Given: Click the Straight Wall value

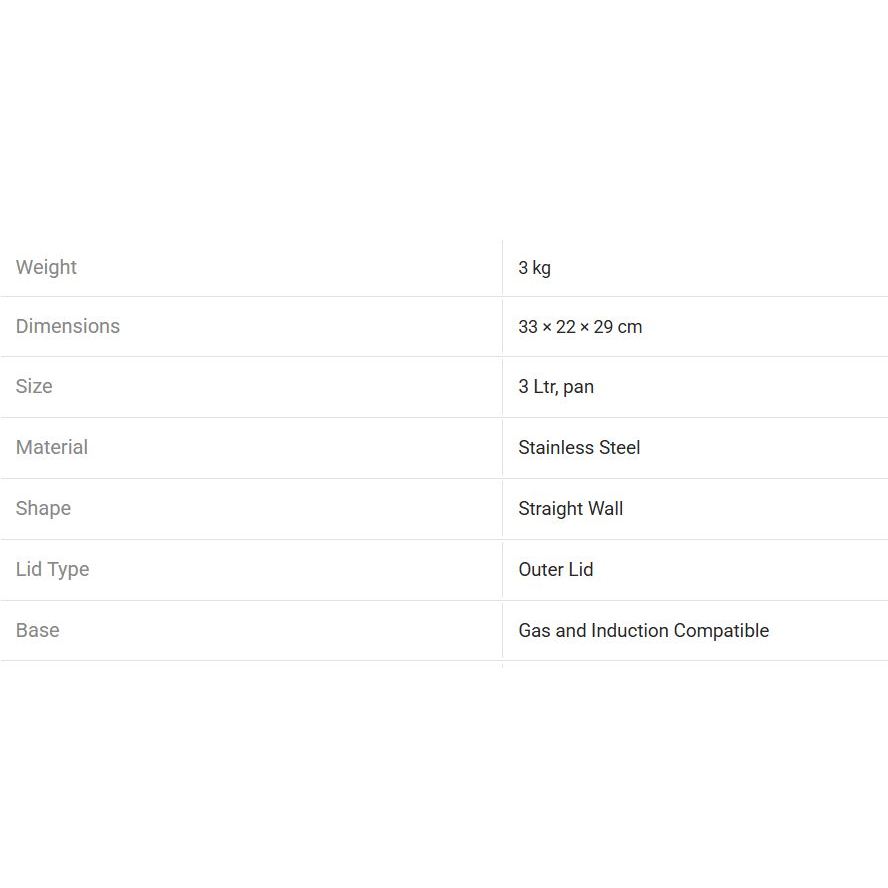Looking at the screenshot, I should [x=570, y=509].
